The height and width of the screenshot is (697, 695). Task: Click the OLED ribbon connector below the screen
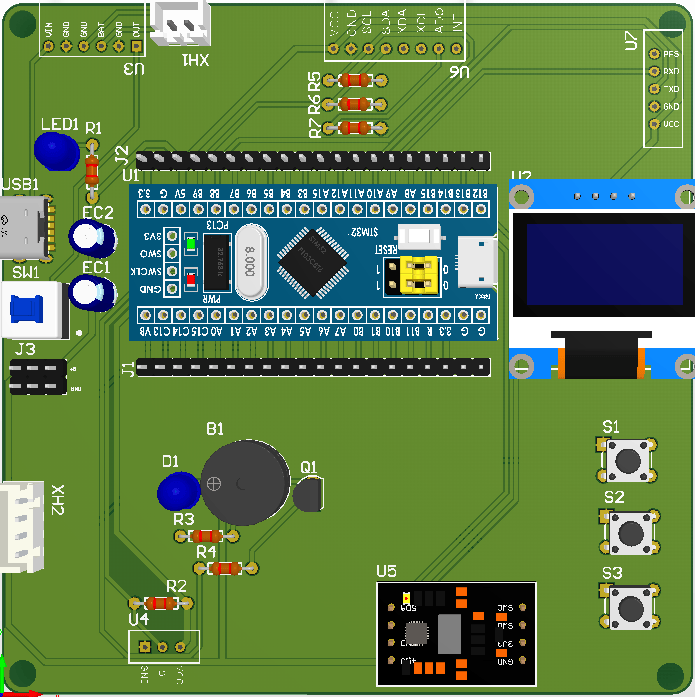[601, 355]
